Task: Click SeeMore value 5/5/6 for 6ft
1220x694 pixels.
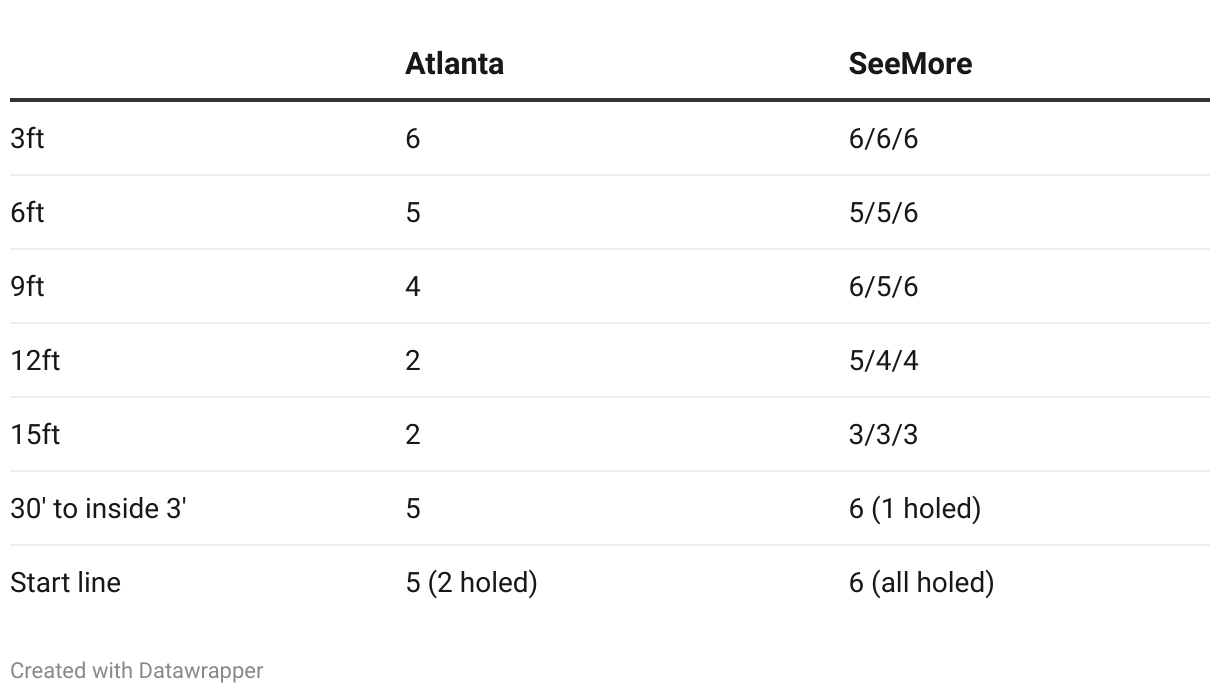Action: [x=883, y=212]
